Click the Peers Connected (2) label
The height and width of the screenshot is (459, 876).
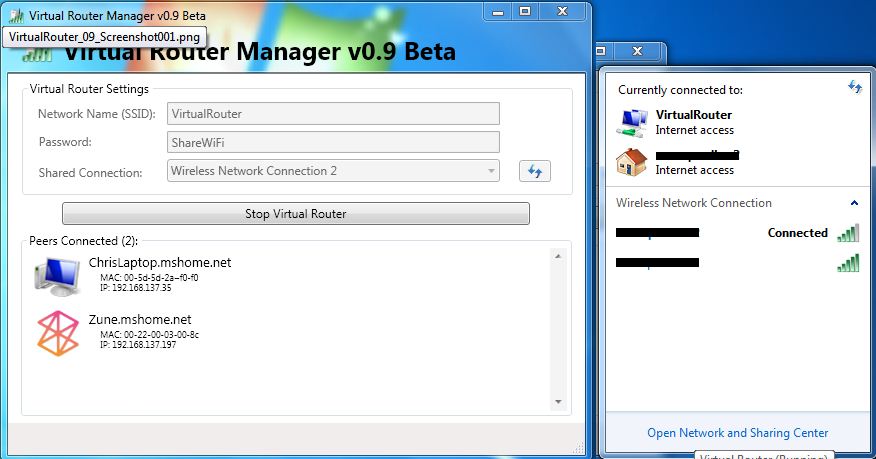(x=83, y=241)
